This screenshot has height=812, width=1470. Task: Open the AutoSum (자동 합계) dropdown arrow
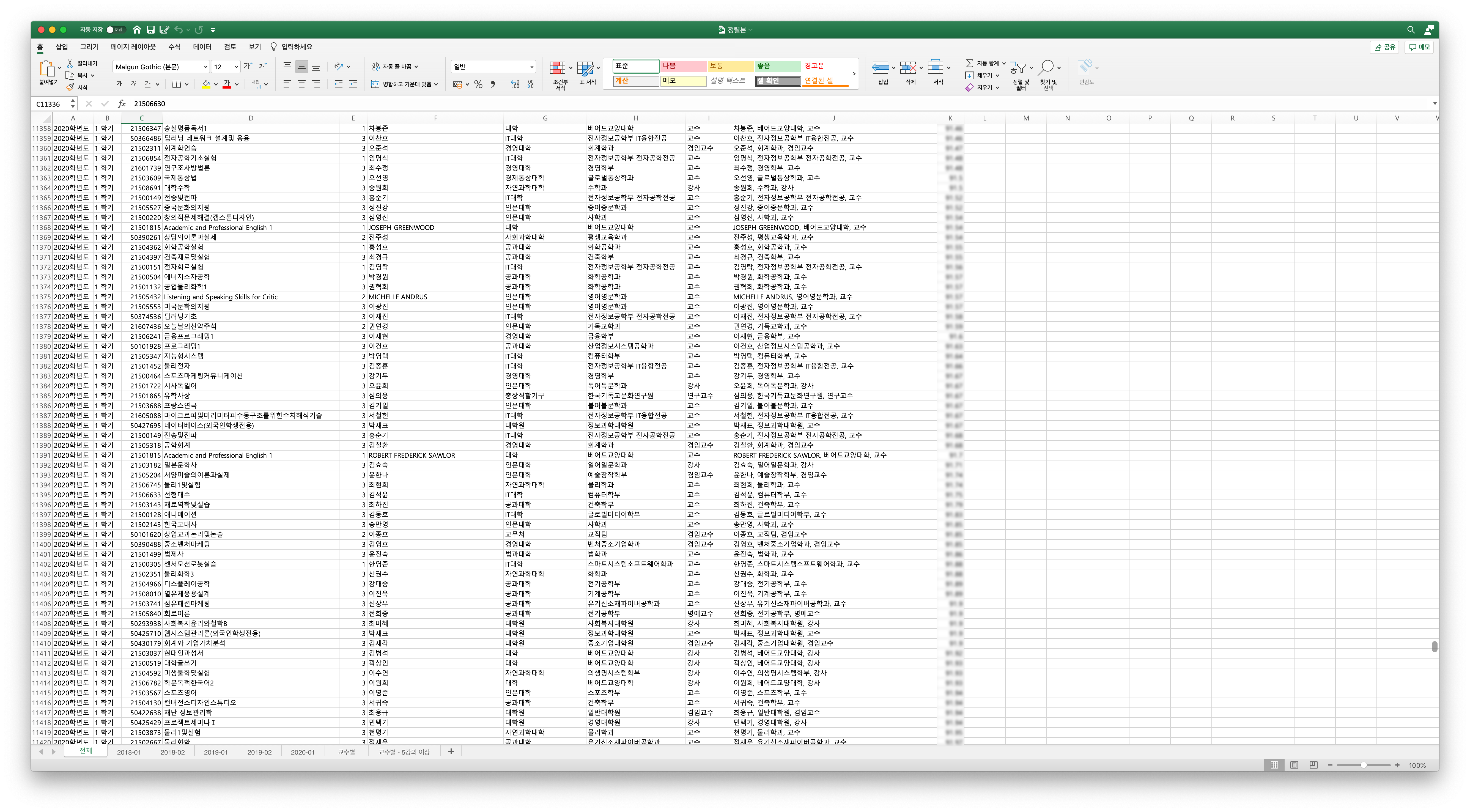(1004, 63)
